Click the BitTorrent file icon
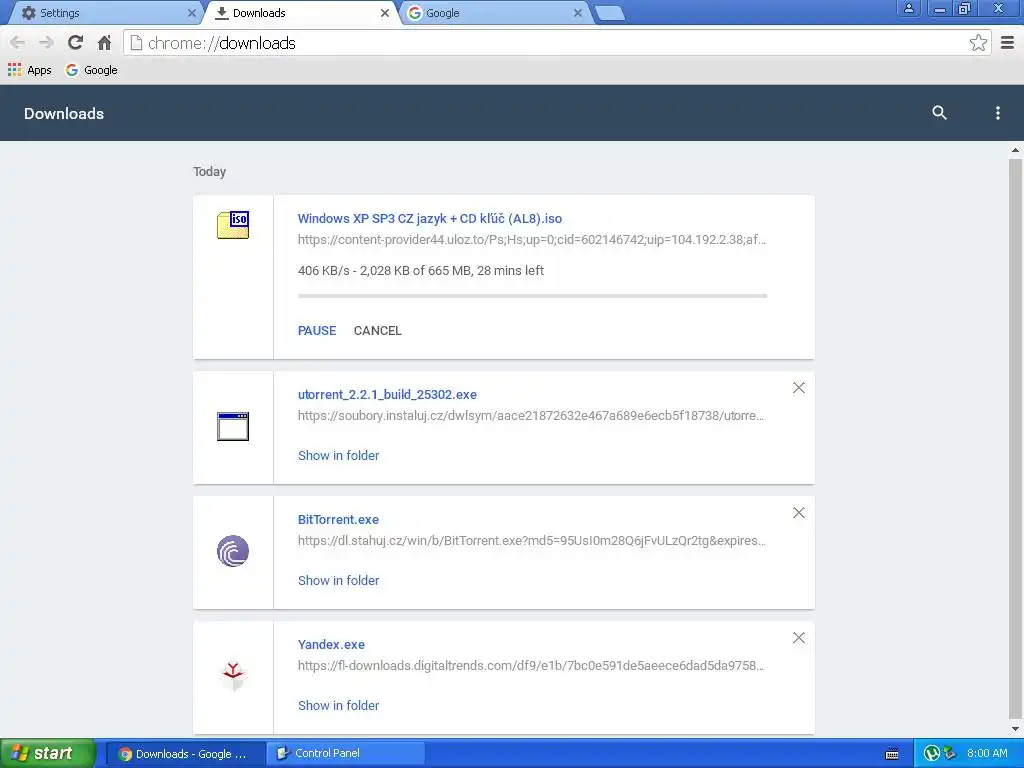Screen dimensions: 1024x768 [233, 551]
